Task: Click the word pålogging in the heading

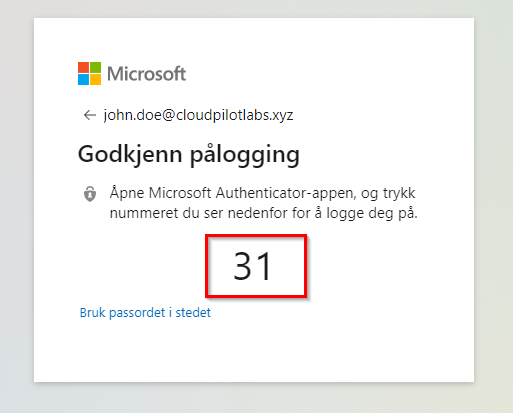Action: [x=245, y=155]
